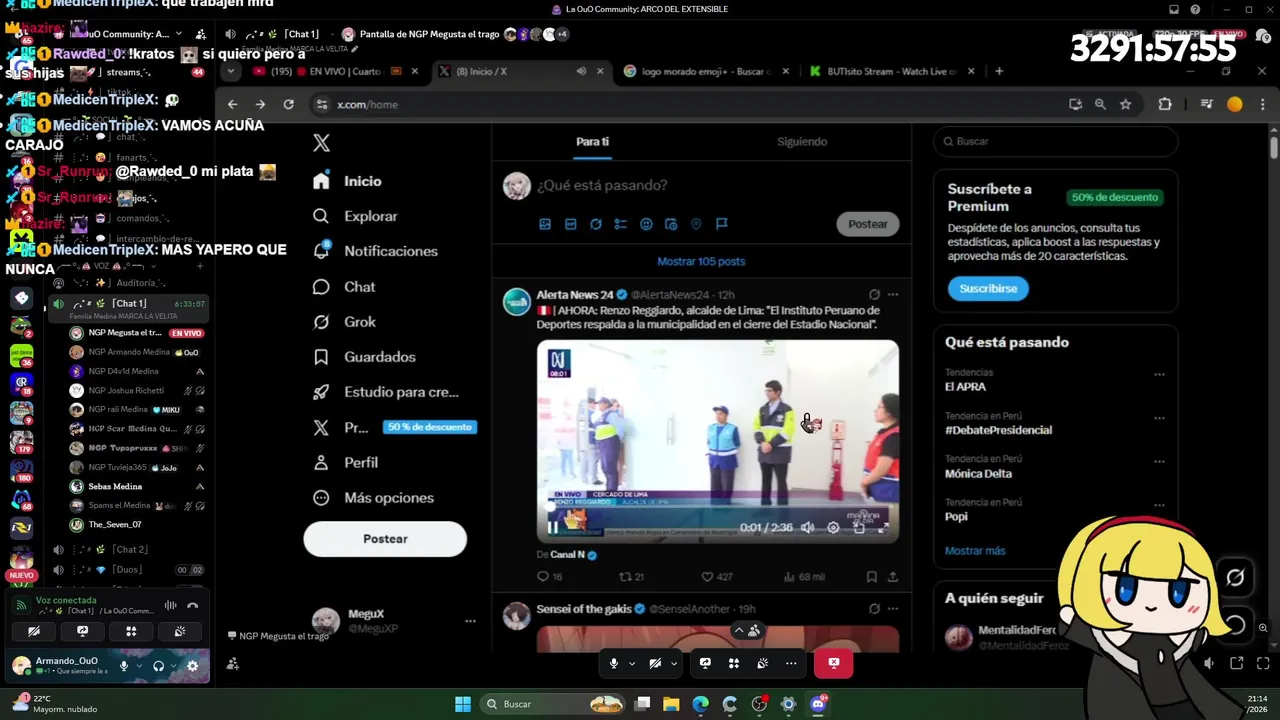Viewport: 1280px width, 720px height.
Task: Disconnect from the voice channel
Action: point(193,605)
